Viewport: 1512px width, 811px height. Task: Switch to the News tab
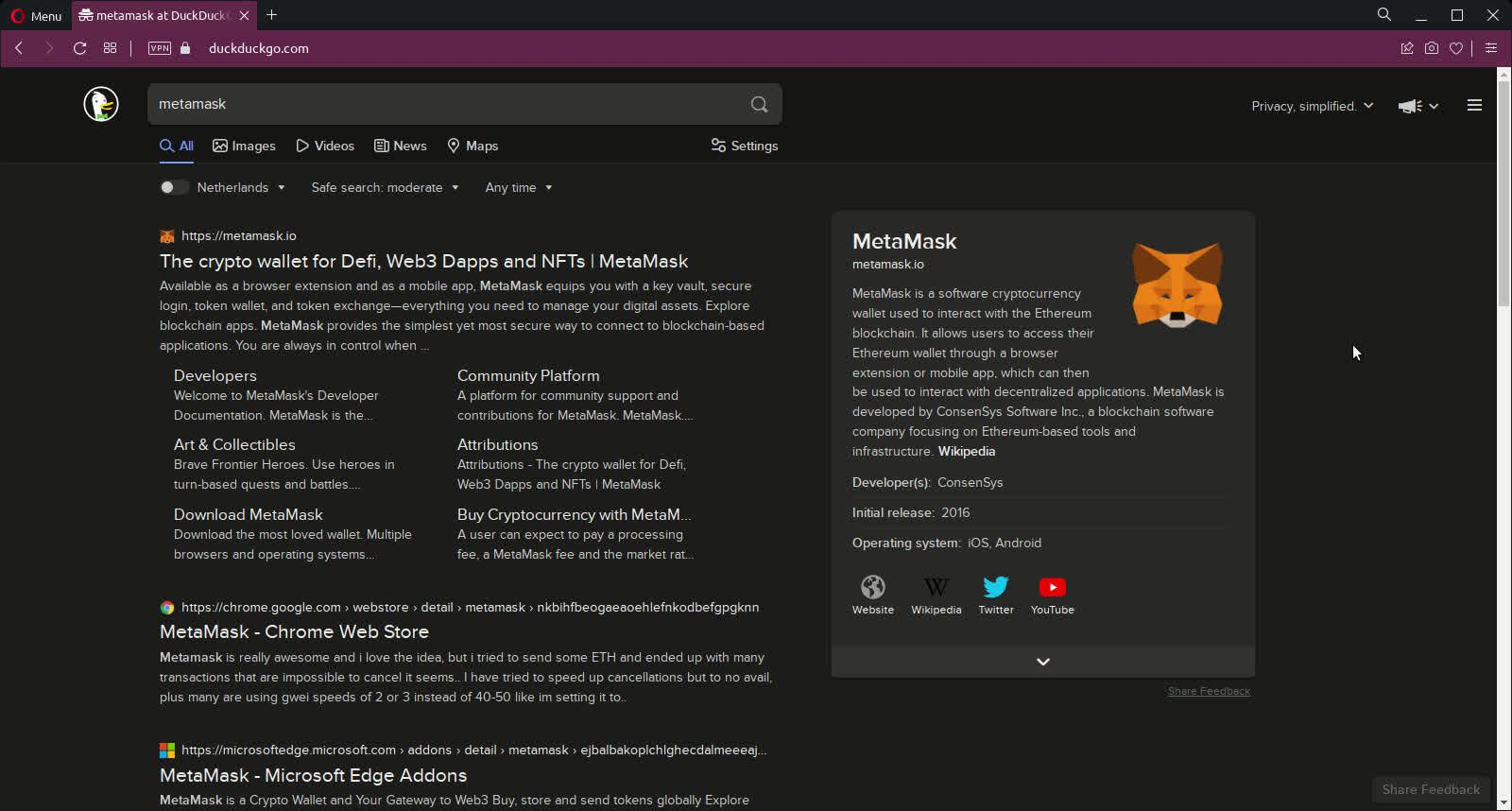[x=401, y=146]
